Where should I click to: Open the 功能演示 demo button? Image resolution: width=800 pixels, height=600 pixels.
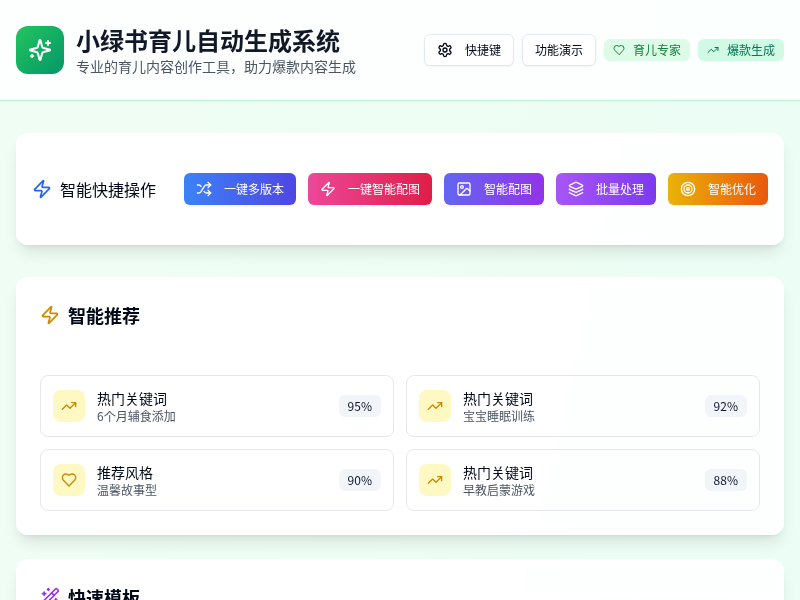[559, 50]
